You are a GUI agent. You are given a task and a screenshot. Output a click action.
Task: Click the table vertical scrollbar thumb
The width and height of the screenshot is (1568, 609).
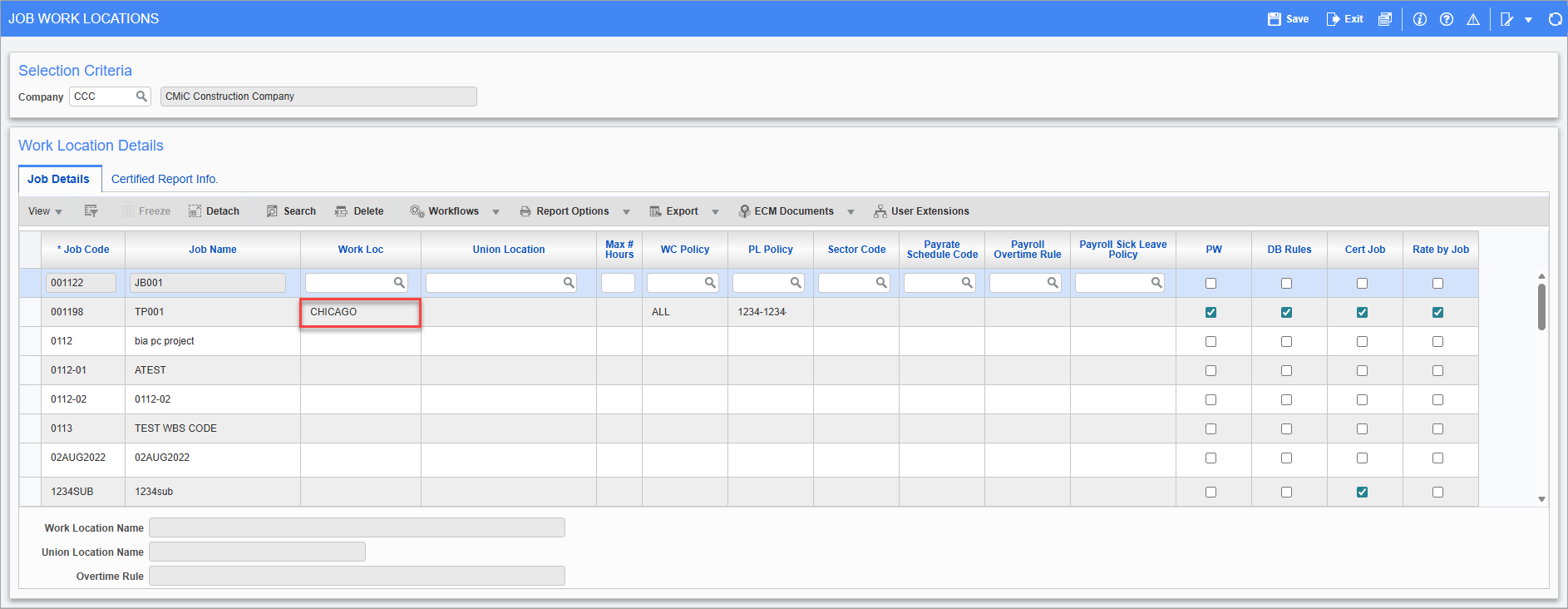[1541, 306]
